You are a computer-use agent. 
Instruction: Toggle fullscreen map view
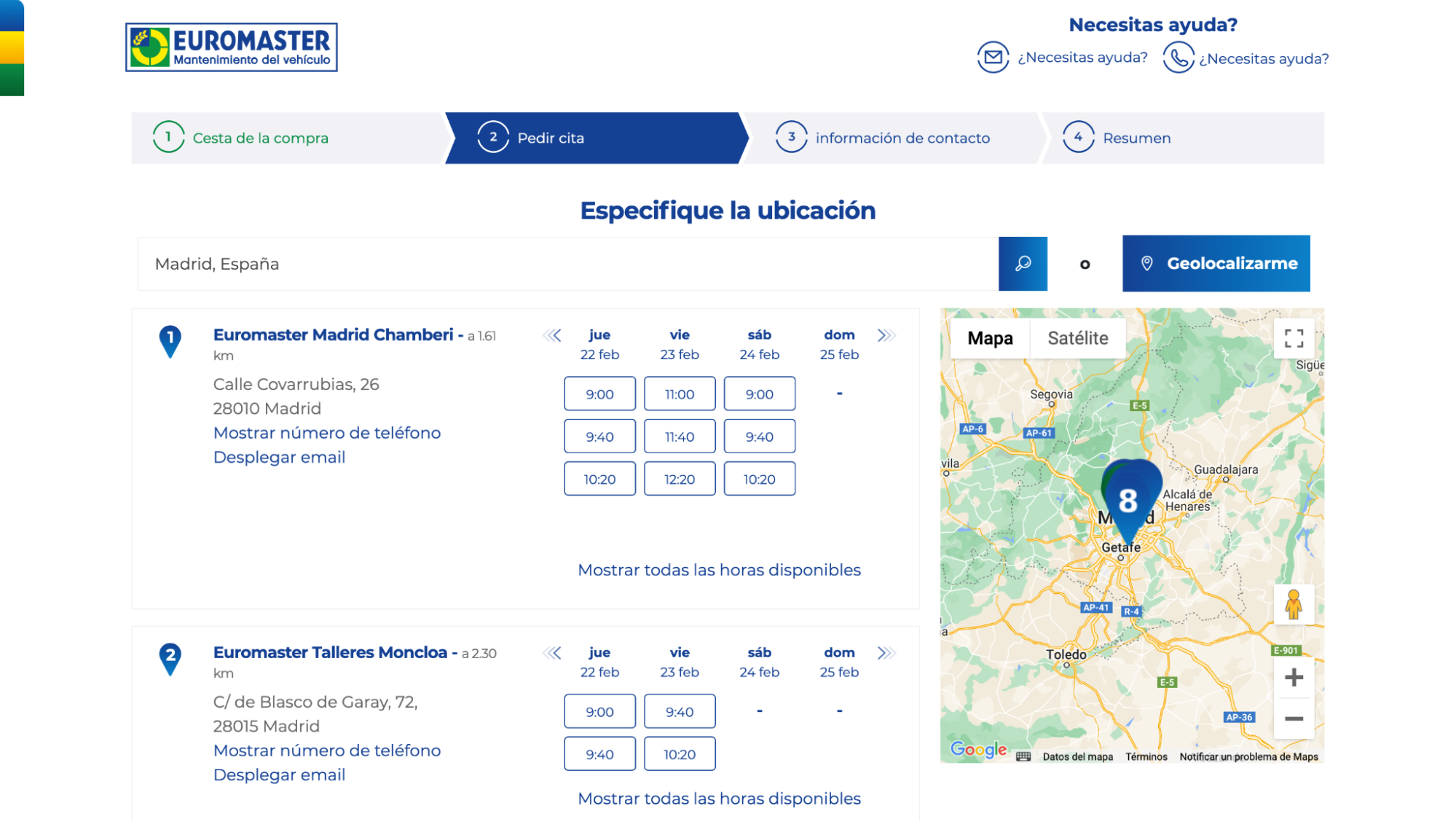[1294, 338]
